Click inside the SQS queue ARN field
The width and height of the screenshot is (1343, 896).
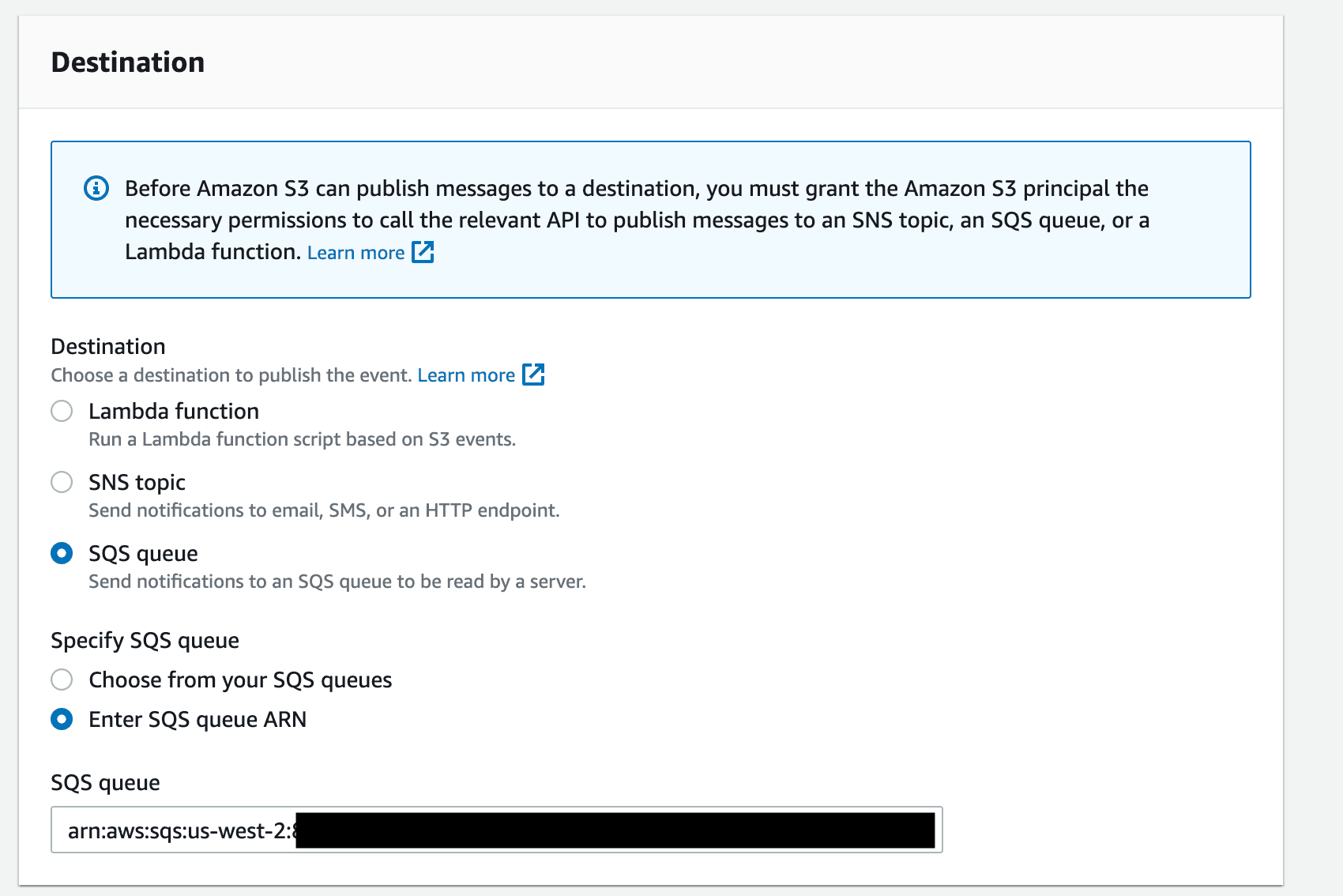click(x=496, y=830)
